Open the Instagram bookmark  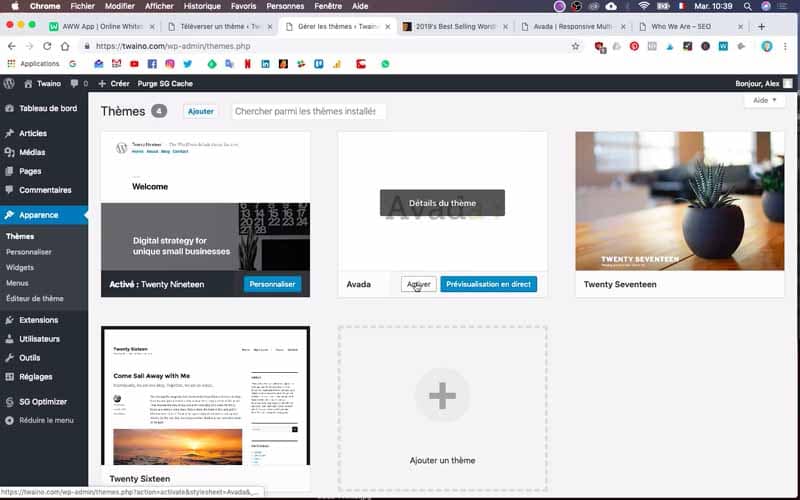coord(170,64)
